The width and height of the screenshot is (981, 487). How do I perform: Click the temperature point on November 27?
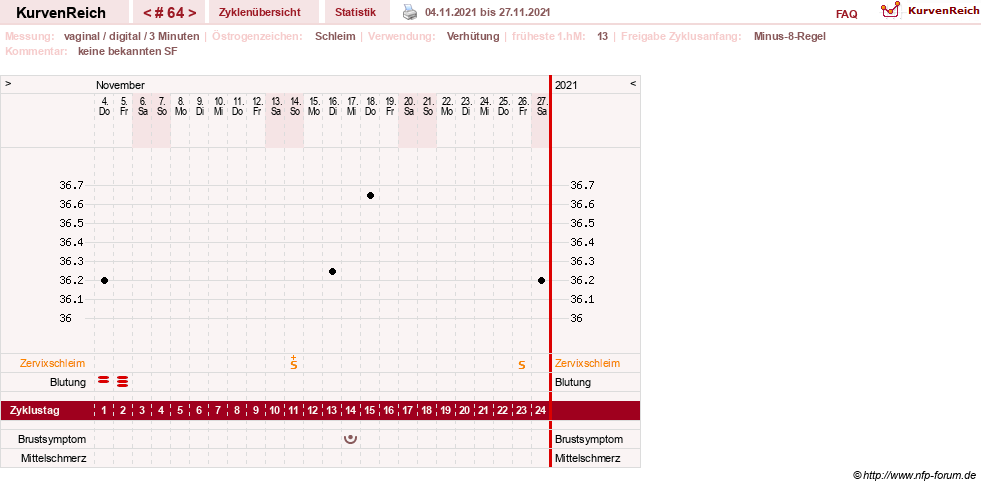point(541,280)
